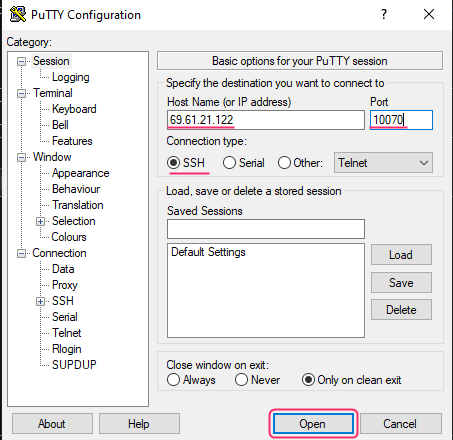The image size is (453, 440).
Task: Click the Host Name input field
Action: click(266, 120)
